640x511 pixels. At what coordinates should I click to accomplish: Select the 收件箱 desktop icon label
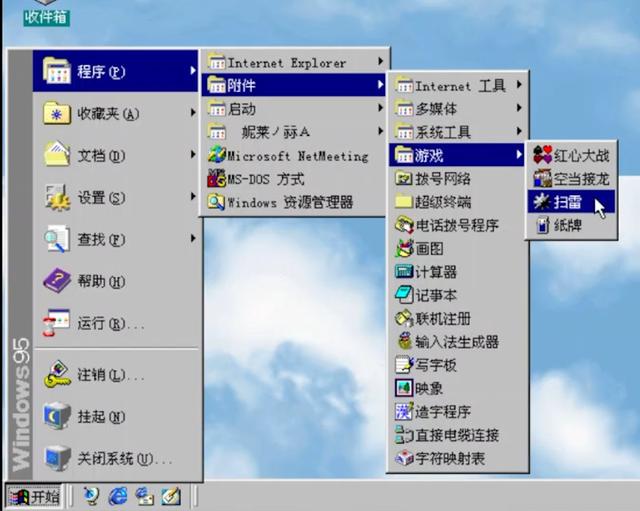point(47,17)
